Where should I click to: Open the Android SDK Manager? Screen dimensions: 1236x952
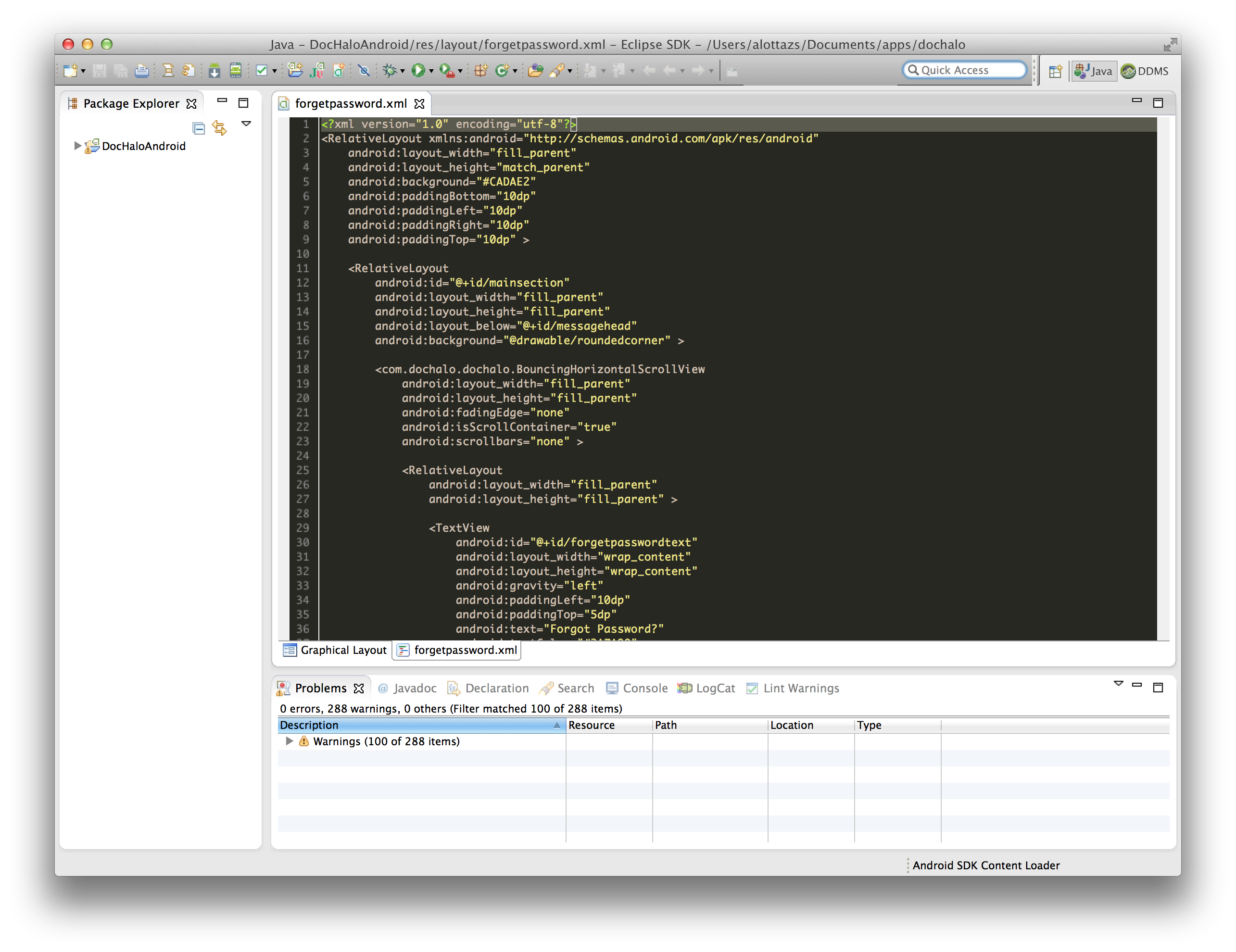point(214,71)
